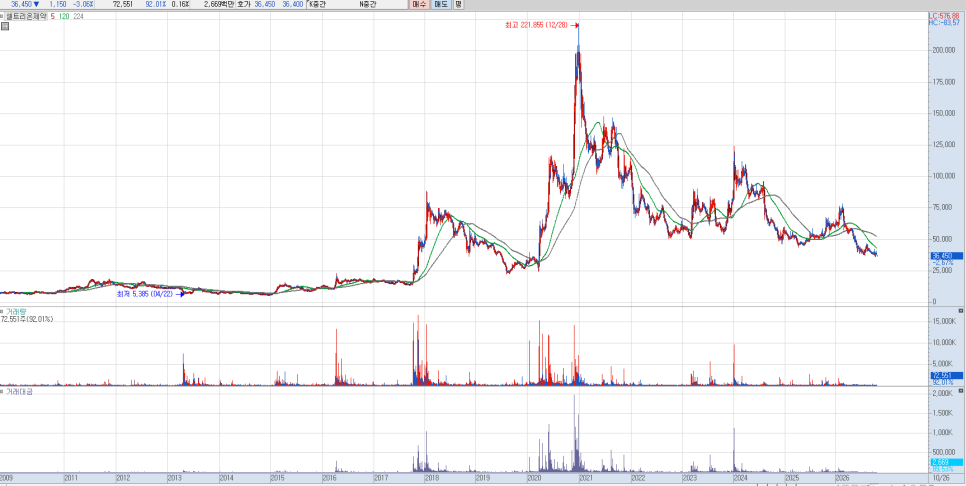966x486 pixels.
Task: Click the 명 button beside 매도
Action: 458,4
